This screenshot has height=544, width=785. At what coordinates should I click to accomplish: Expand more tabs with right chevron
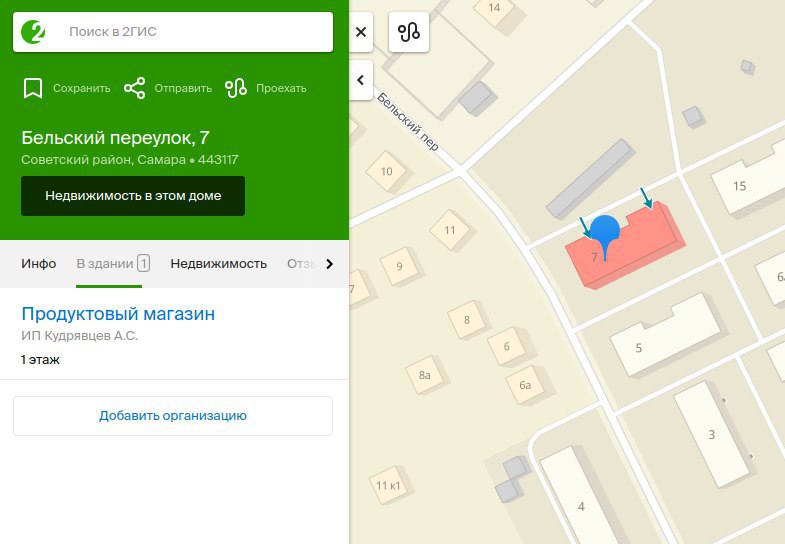pyautogui.click(x=329, y=264)
